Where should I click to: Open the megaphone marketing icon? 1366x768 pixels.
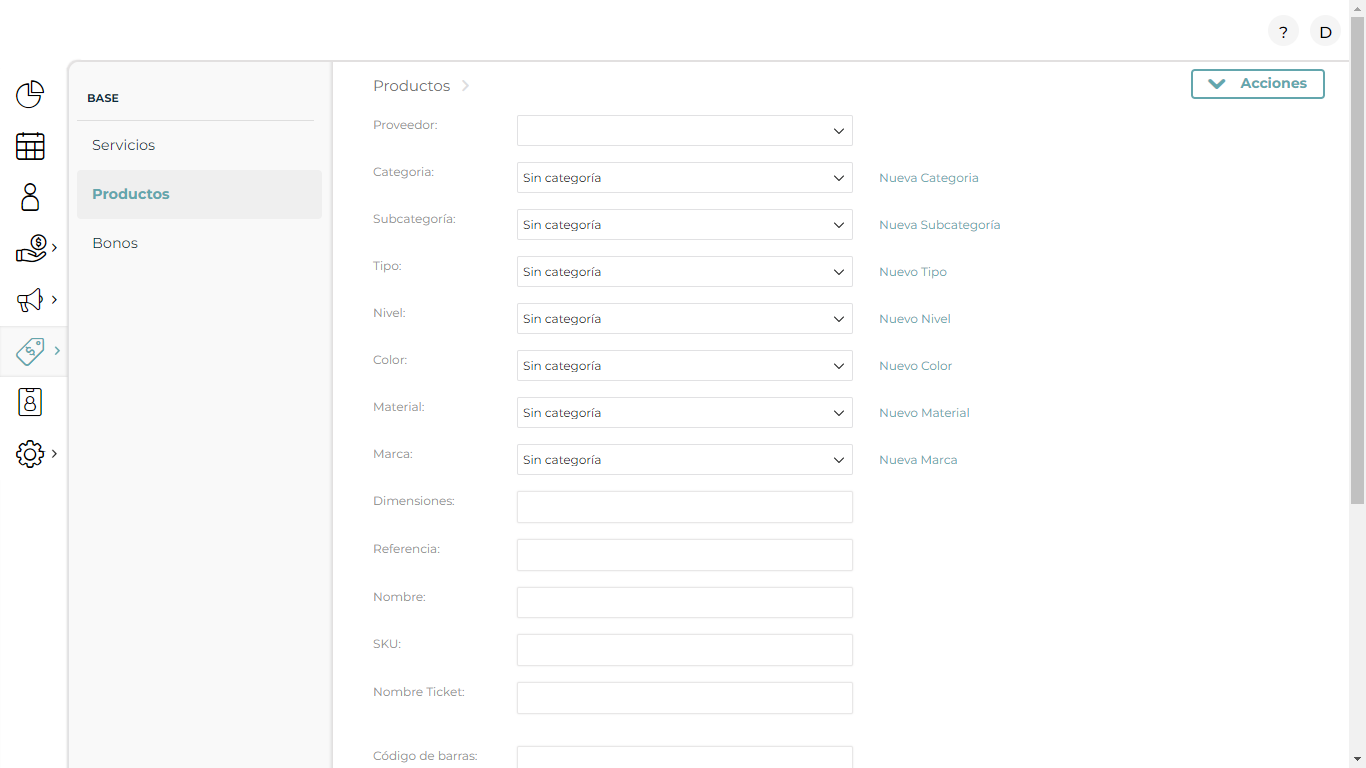(x=30, y=299)
